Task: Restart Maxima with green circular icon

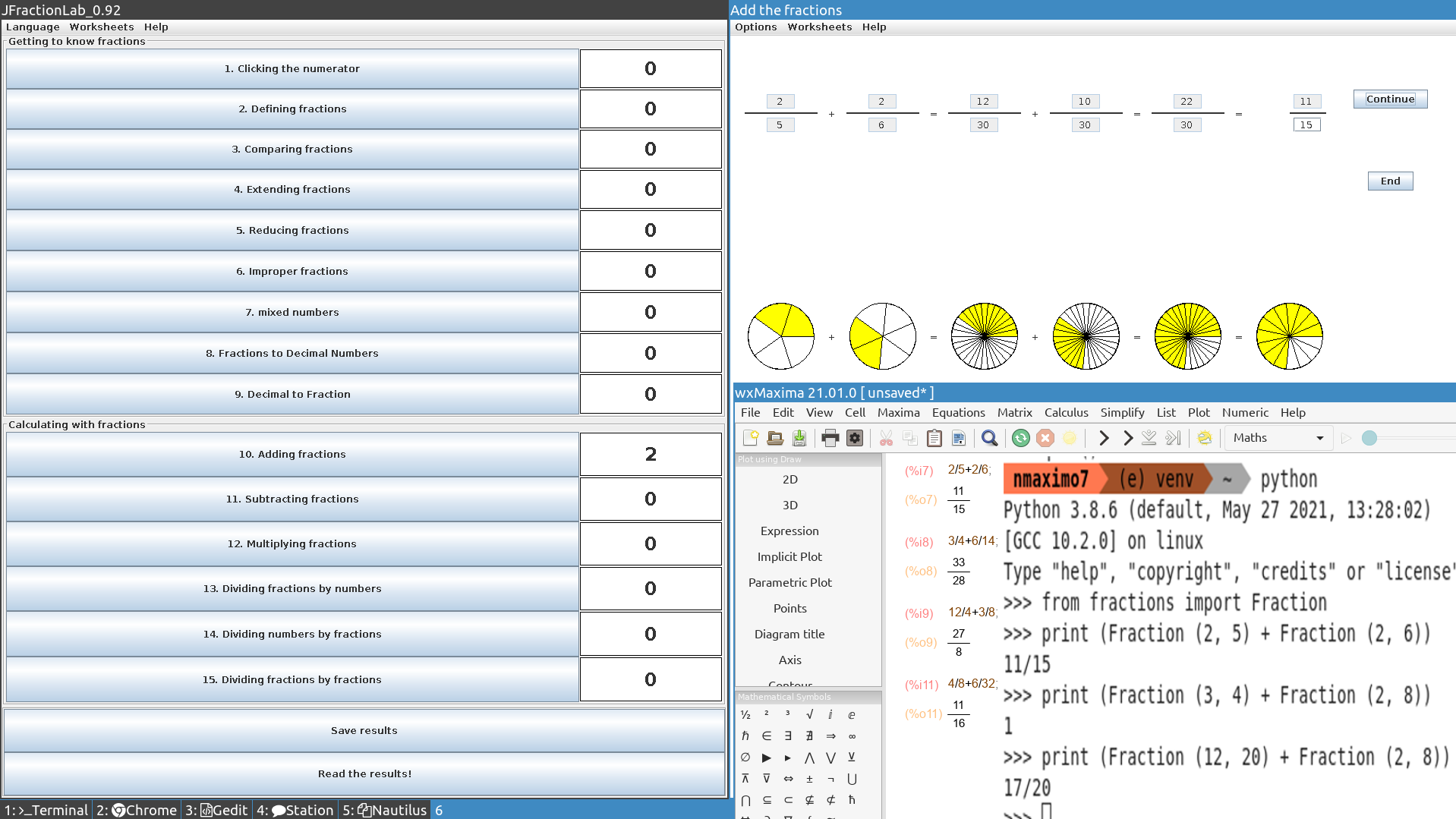Action: (x=1020, y=438)
